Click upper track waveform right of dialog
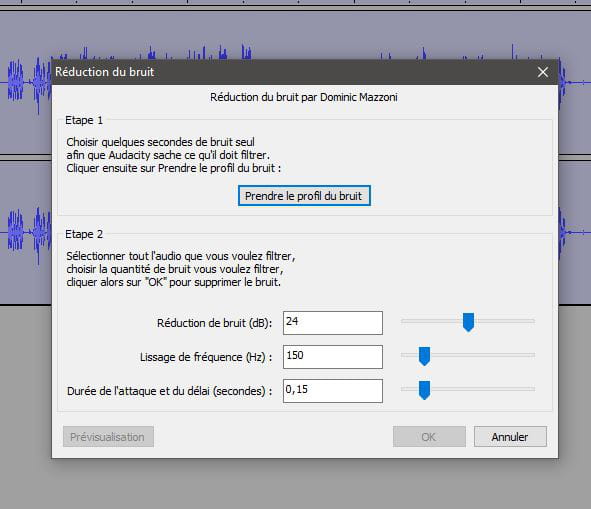This screenshot has height=509, width=591. click(x=574, y=82)
